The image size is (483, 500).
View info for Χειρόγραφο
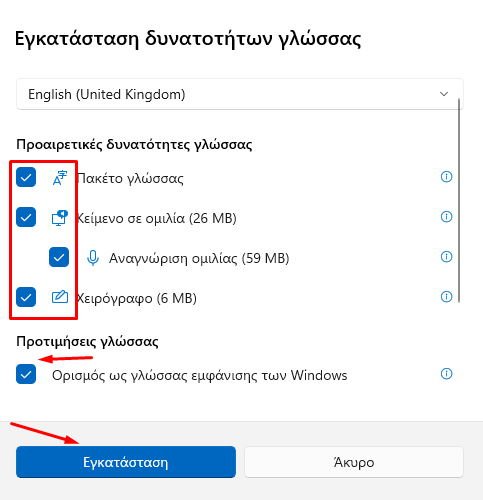446,296
